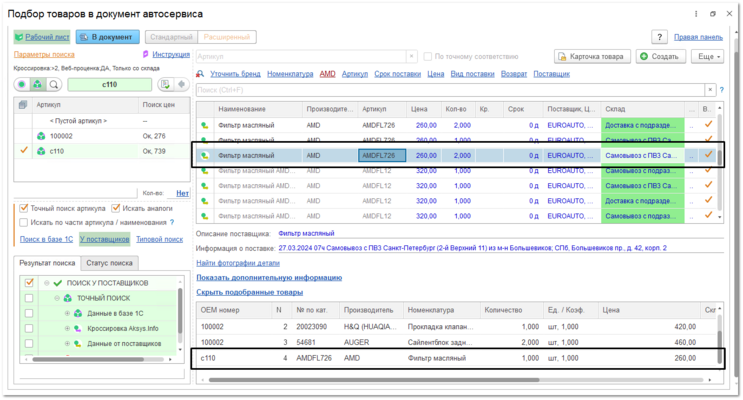Screen dimensions: 743x400
Task: Check the Данные в базе 1С checkbox
Action: coord(29,313)
